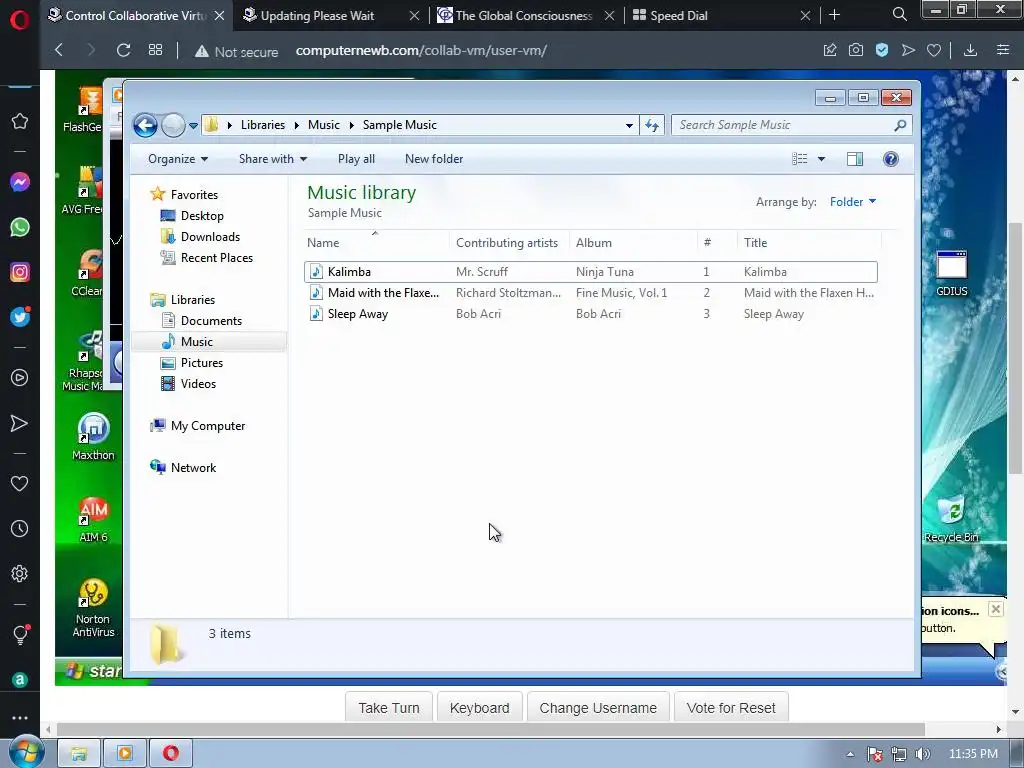The width and height of the screenshot is (1024, 768).
Task: Open Easy Setup menu icon
Action: point(1003,50)
